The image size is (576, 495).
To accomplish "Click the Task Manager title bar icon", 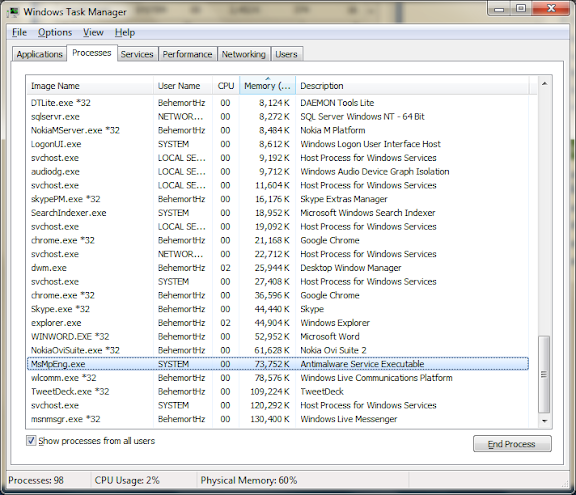I will [14, 12].
